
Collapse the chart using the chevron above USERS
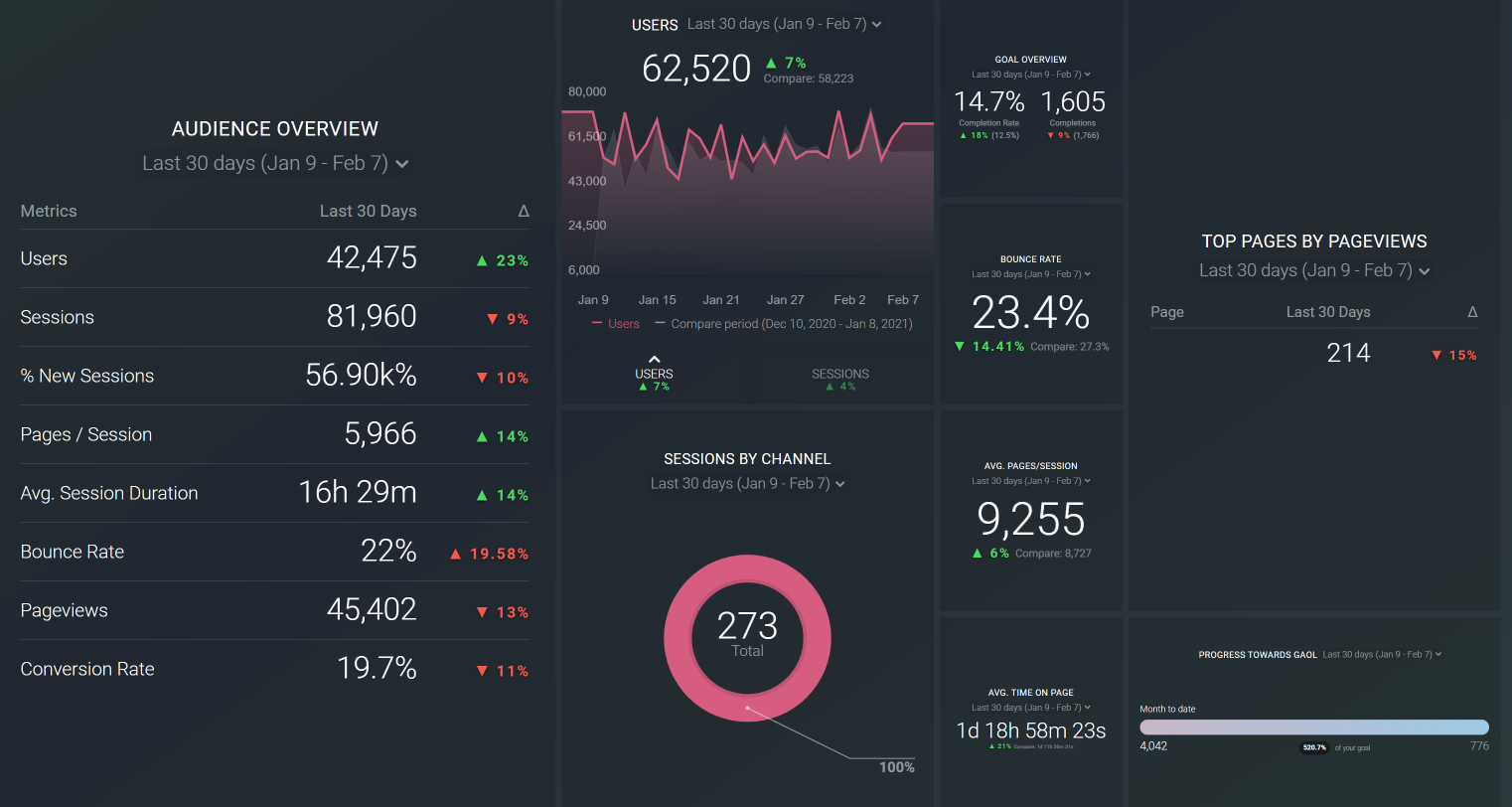click(x=653, y=361)
